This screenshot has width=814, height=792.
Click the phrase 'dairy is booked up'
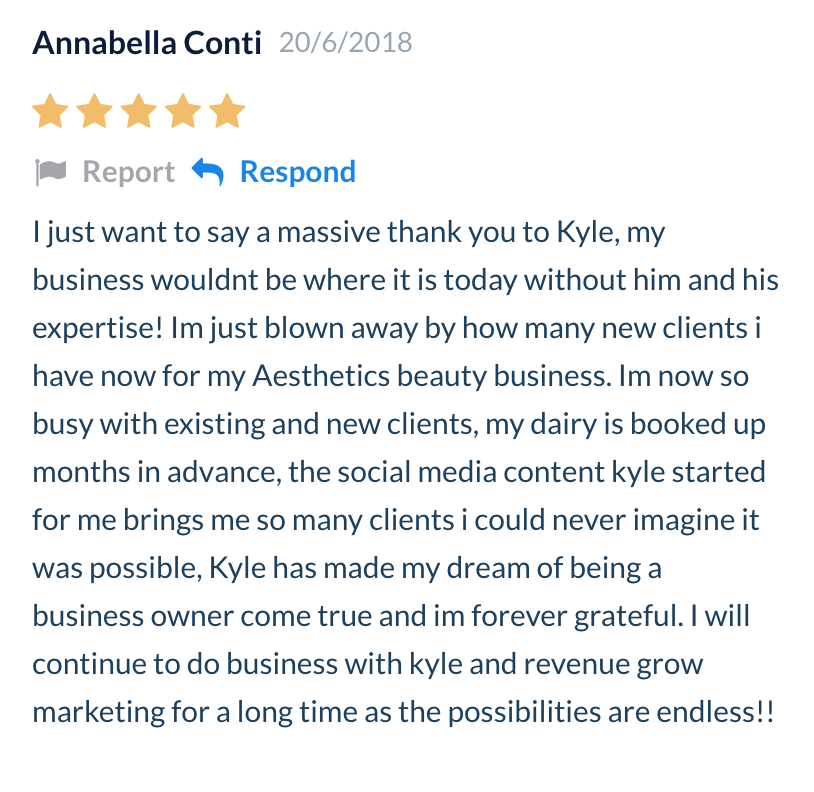[x=648, y=425]
